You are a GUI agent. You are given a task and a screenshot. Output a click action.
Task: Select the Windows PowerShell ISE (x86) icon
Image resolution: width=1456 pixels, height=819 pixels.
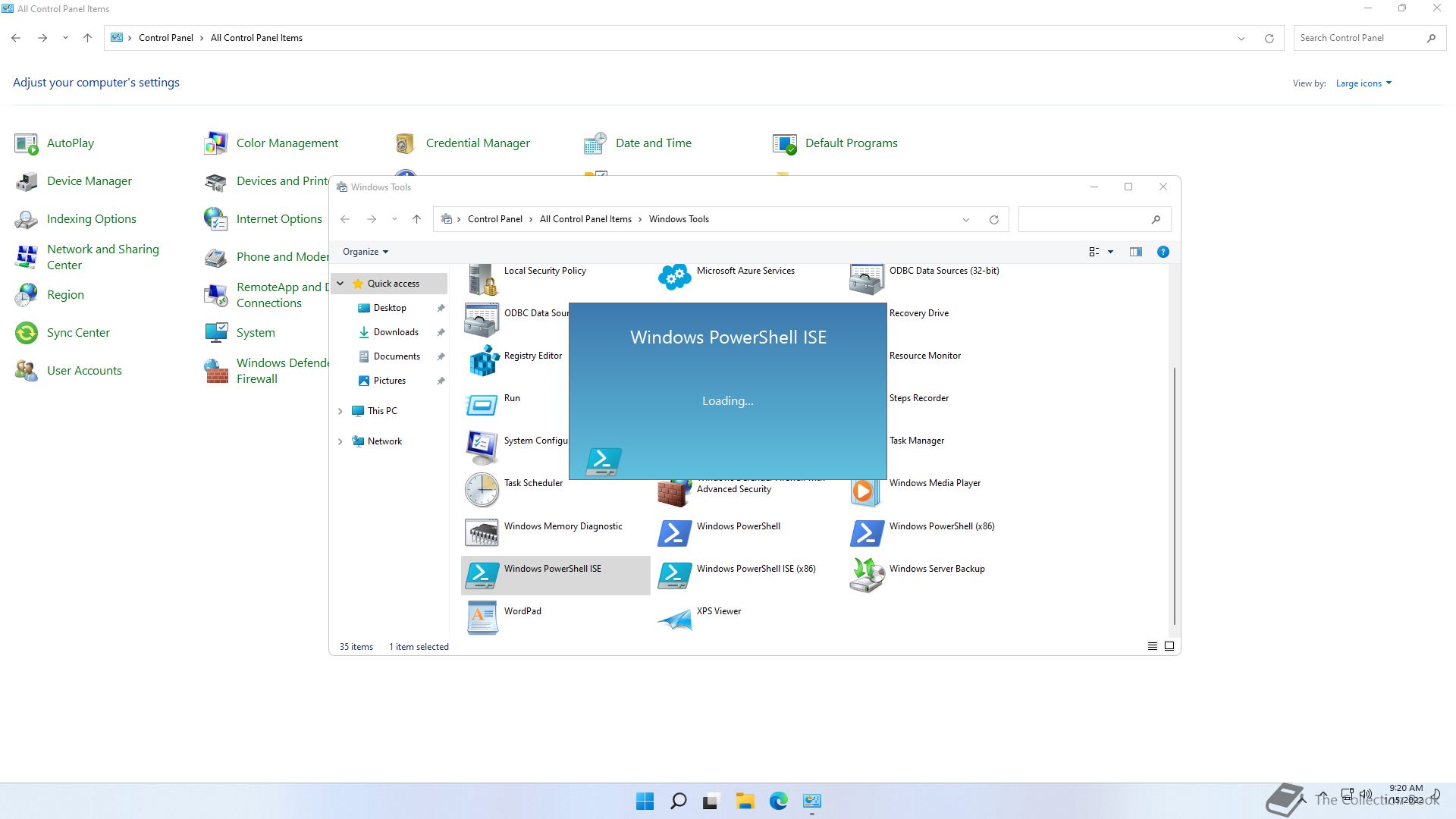click(674, 576)
